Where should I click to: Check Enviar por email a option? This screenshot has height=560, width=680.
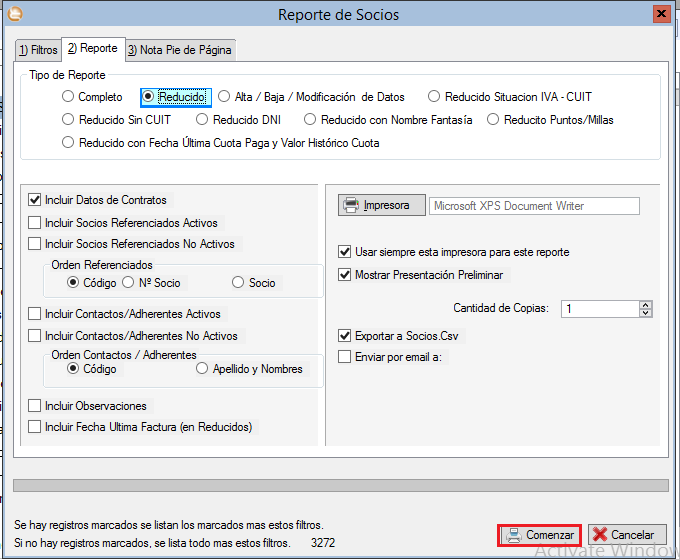click(x=346, y=357)
